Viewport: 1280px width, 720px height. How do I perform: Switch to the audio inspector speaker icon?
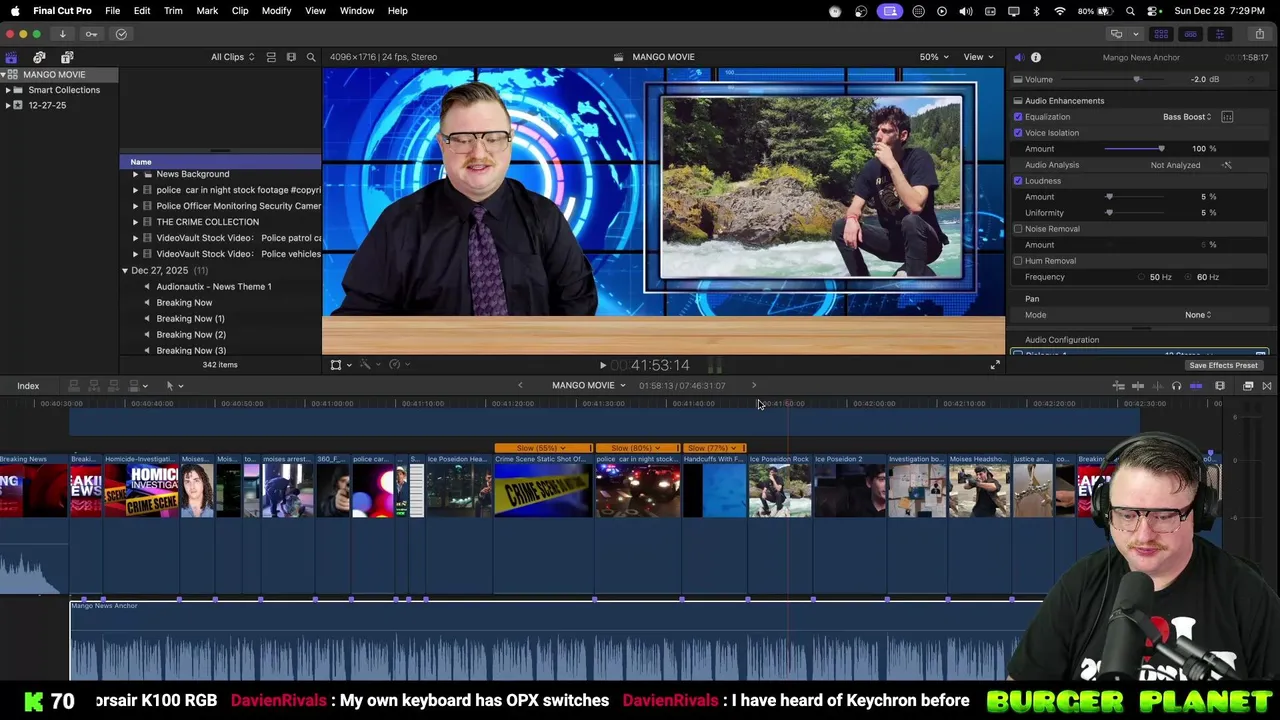point(1018,57)
